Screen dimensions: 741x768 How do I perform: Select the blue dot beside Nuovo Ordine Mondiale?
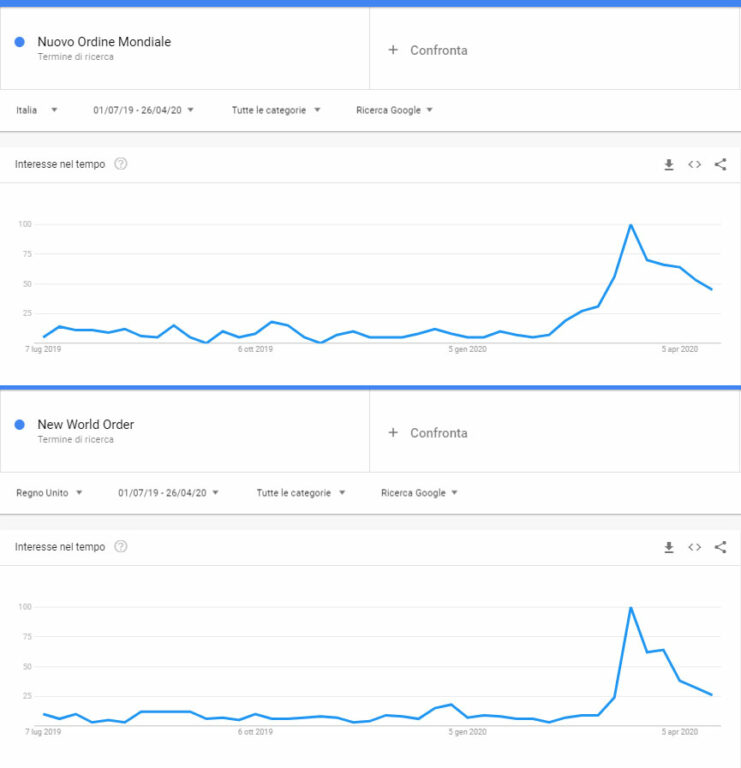point(20,42)
